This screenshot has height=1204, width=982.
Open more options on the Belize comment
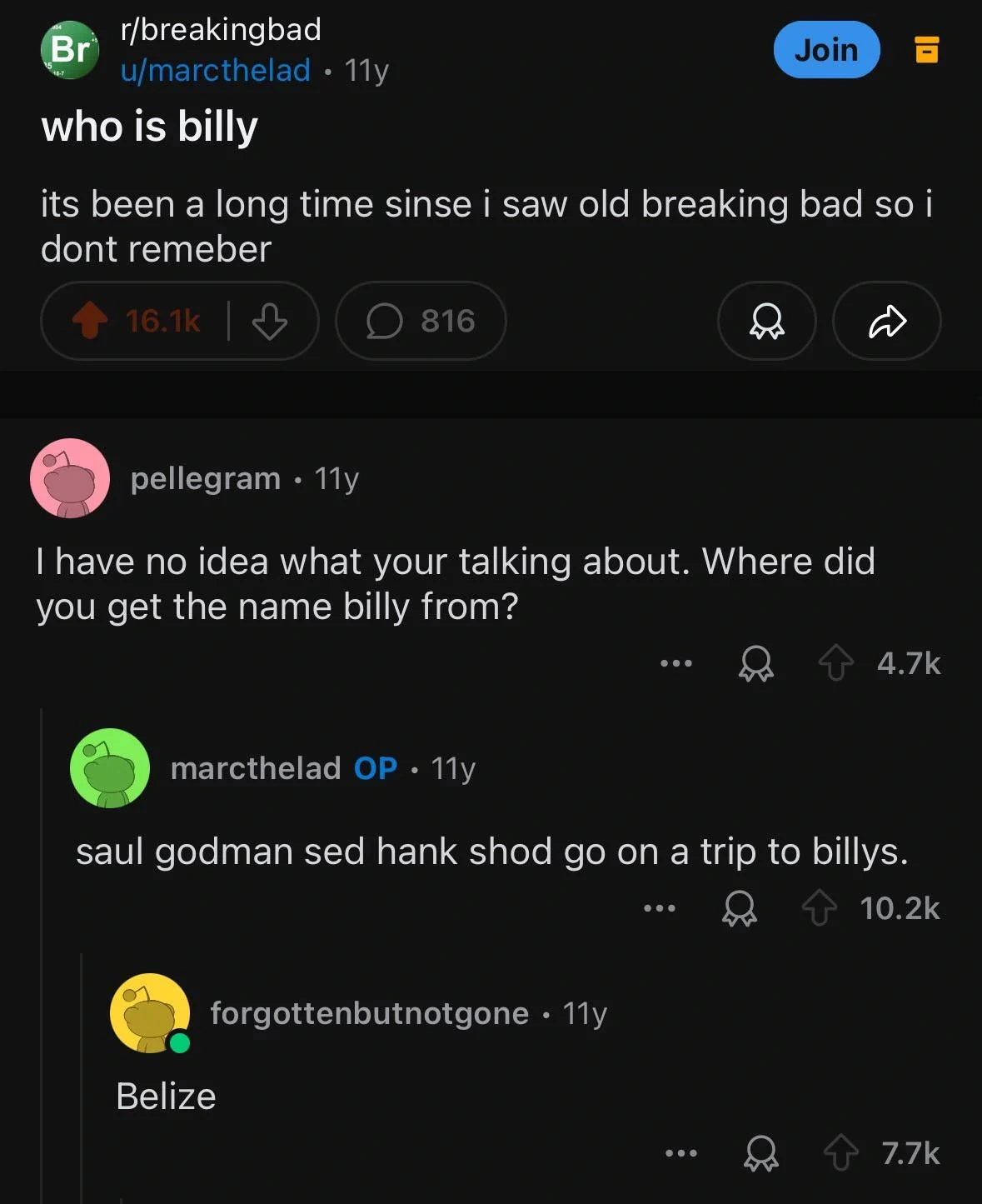[680, 1154]
